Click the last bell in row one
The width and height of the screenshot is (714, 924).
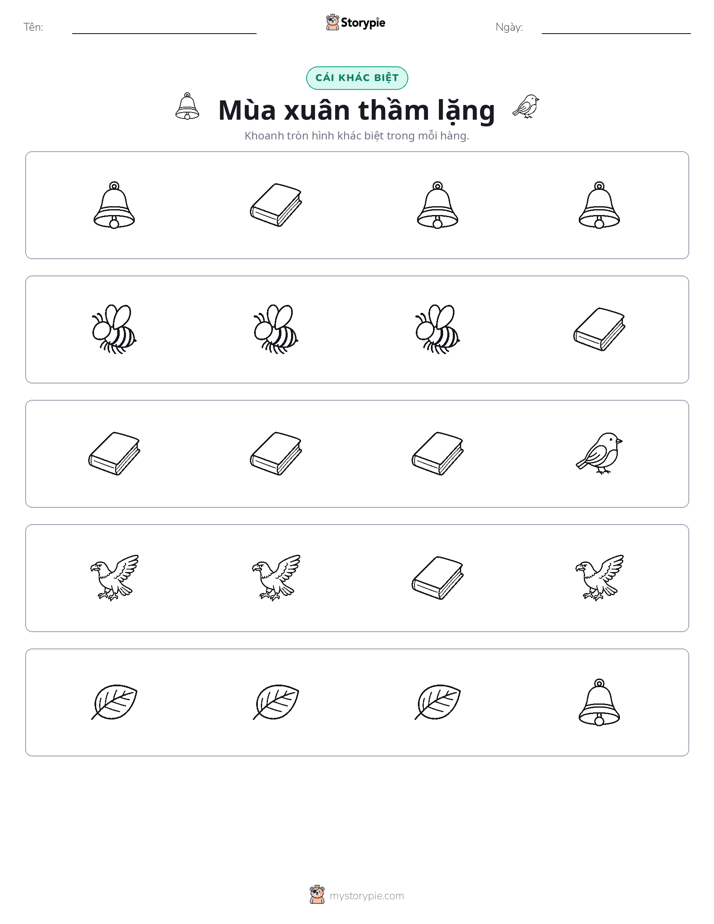(599, 205)
